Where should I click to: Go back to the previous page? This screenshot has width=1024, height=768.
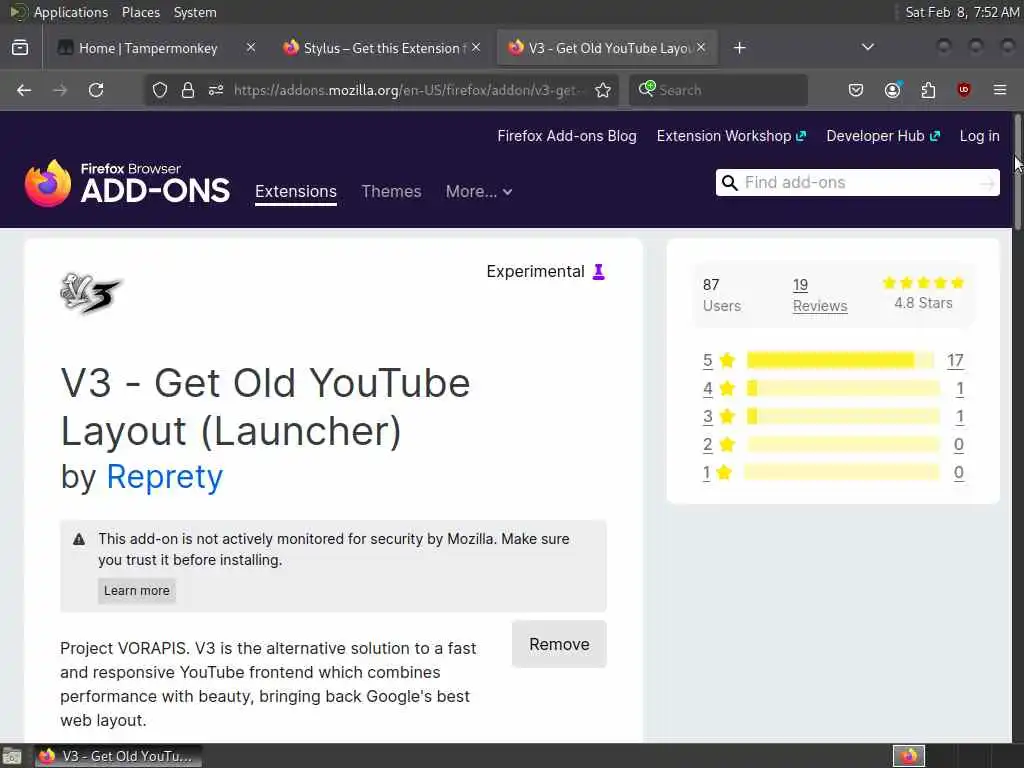click(x=24, y=90)
